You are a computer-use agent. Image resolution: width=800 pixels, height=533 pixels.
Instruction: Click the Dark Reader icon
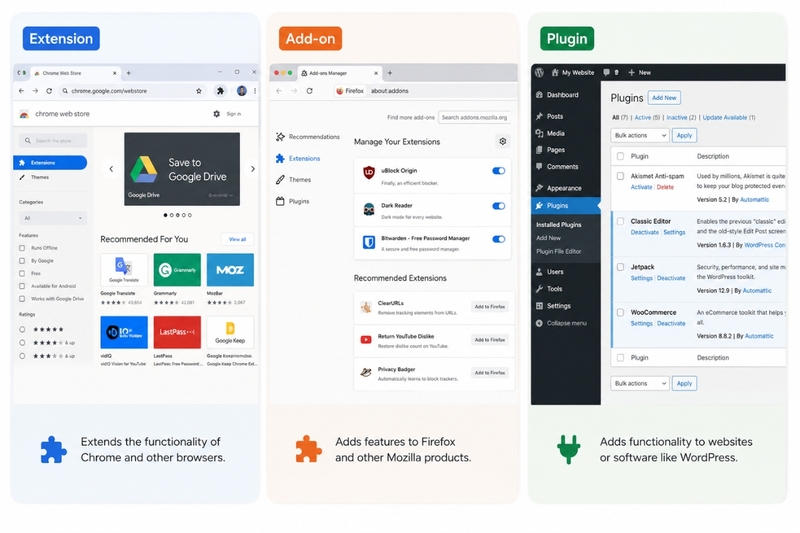pos(368,209)
